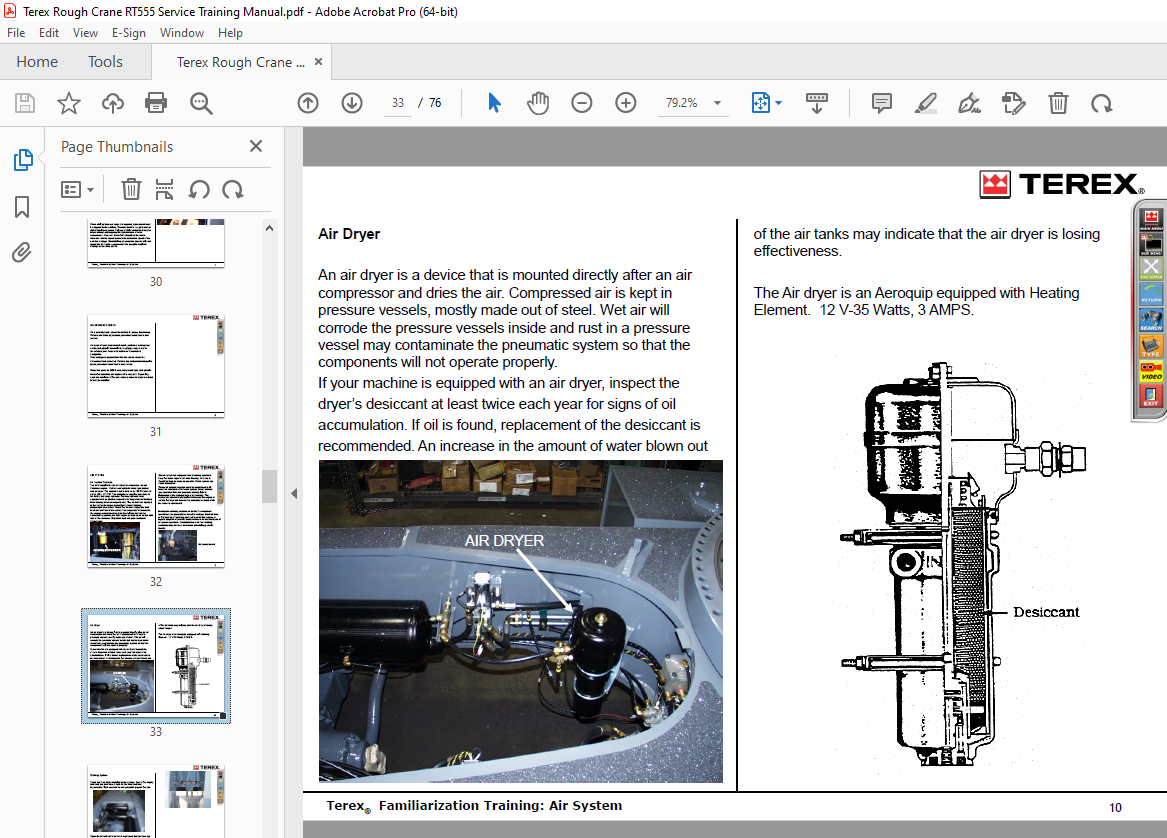The width and height of the screenshot is (1167, 838).
Task: Open the Edit menu
Action: [49, 33]
